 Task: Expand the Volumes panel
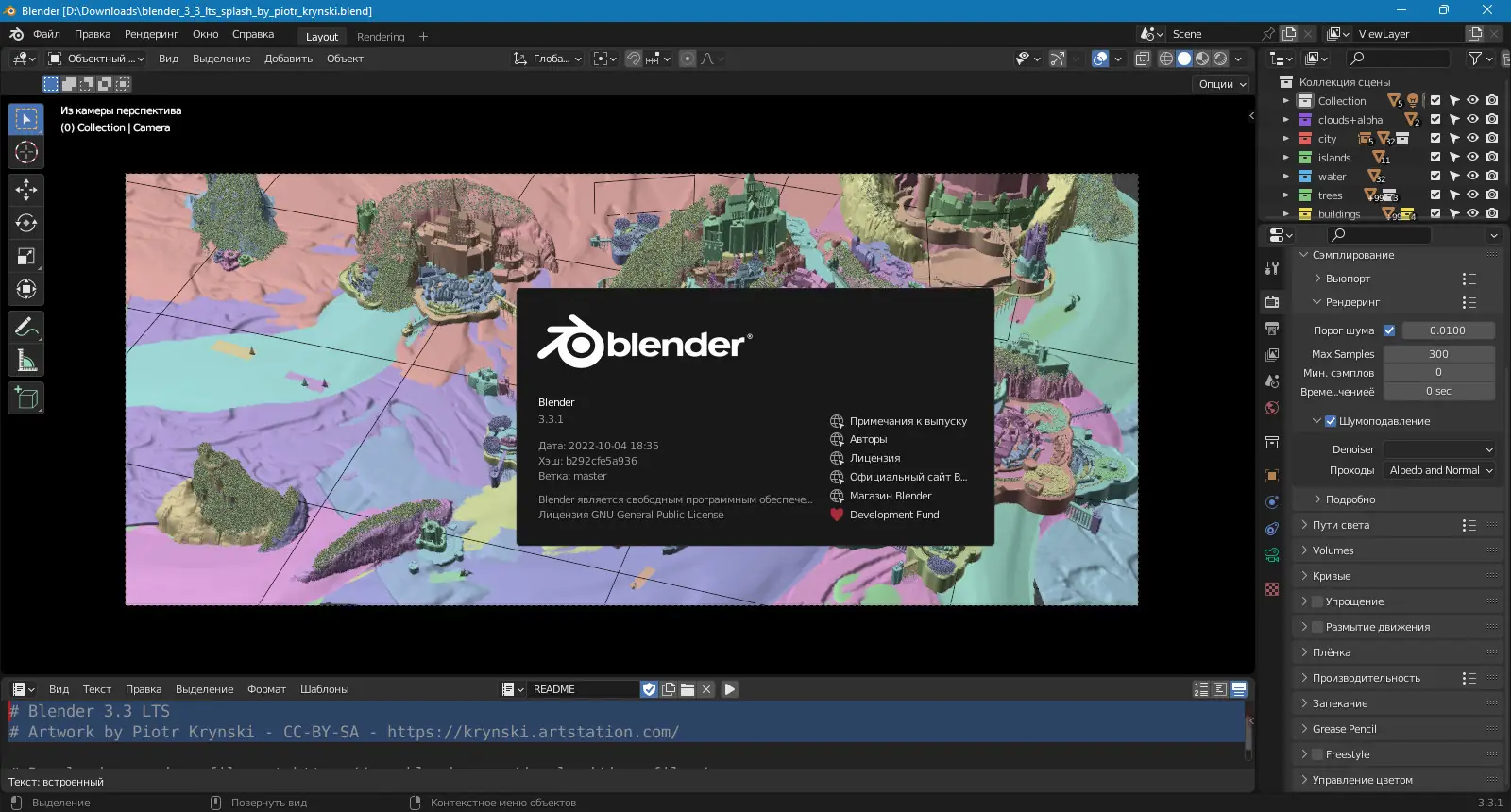pos(1333,550)
